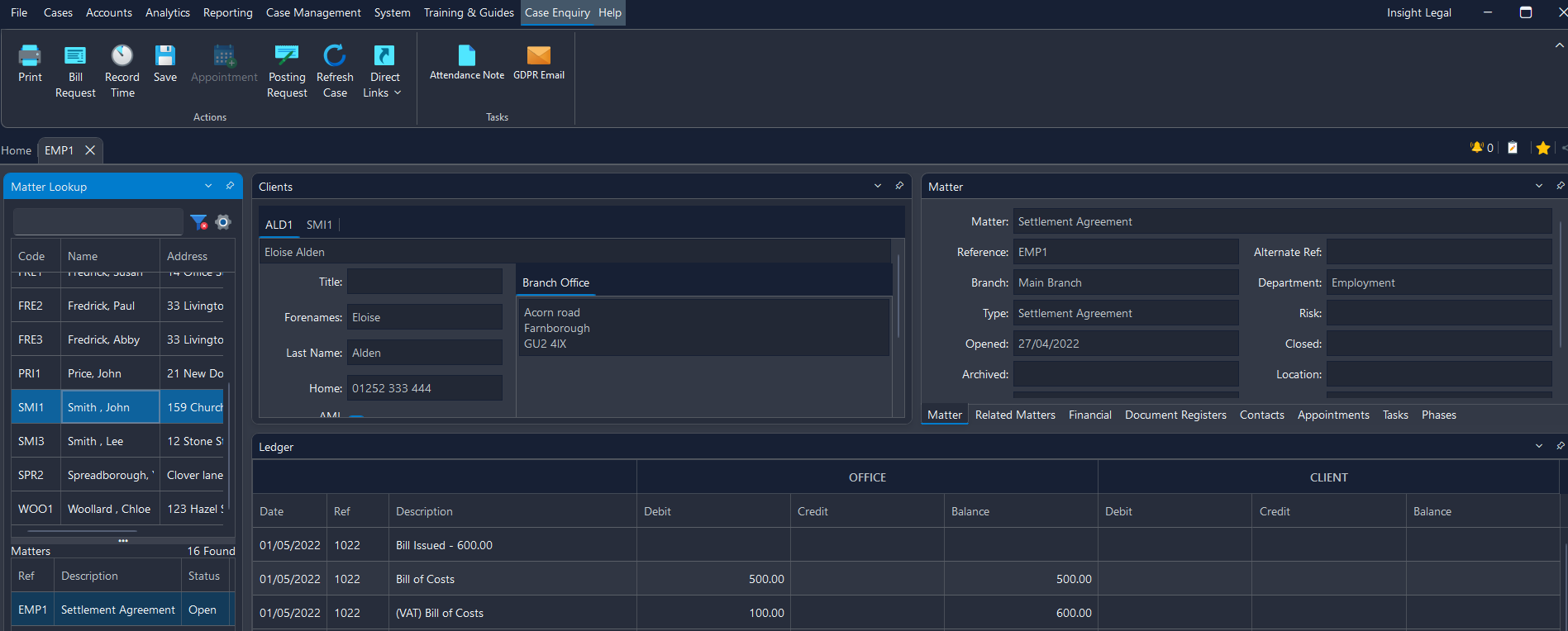Screen dimensions: 1568x631
Task: Open the Appointments tab in Matter panel
Action: (1333, 415)
